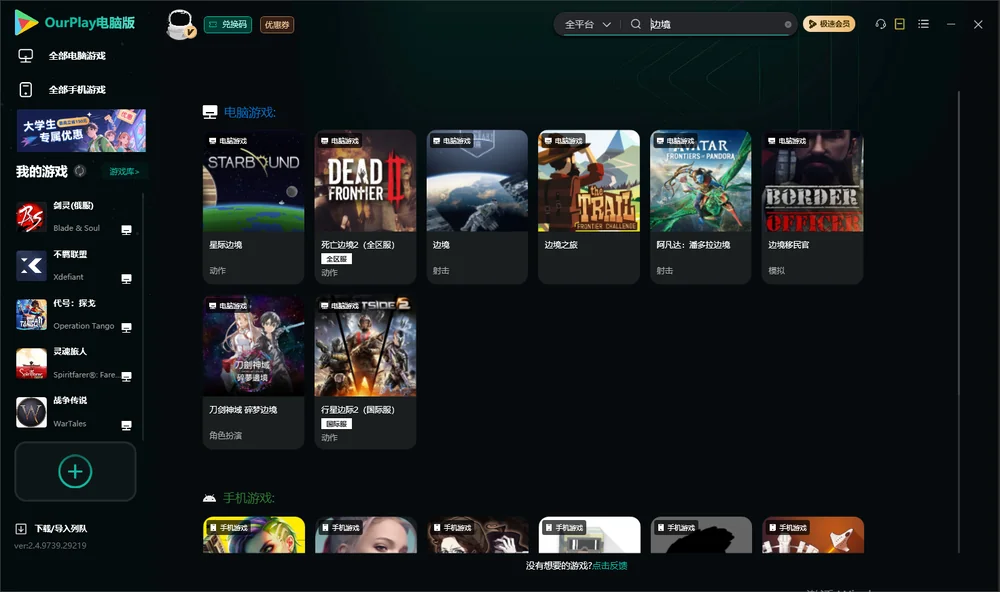Open the mobile game with black silhouette
1000x592 pixels.
pyautogui.click(x=701, y=535)
